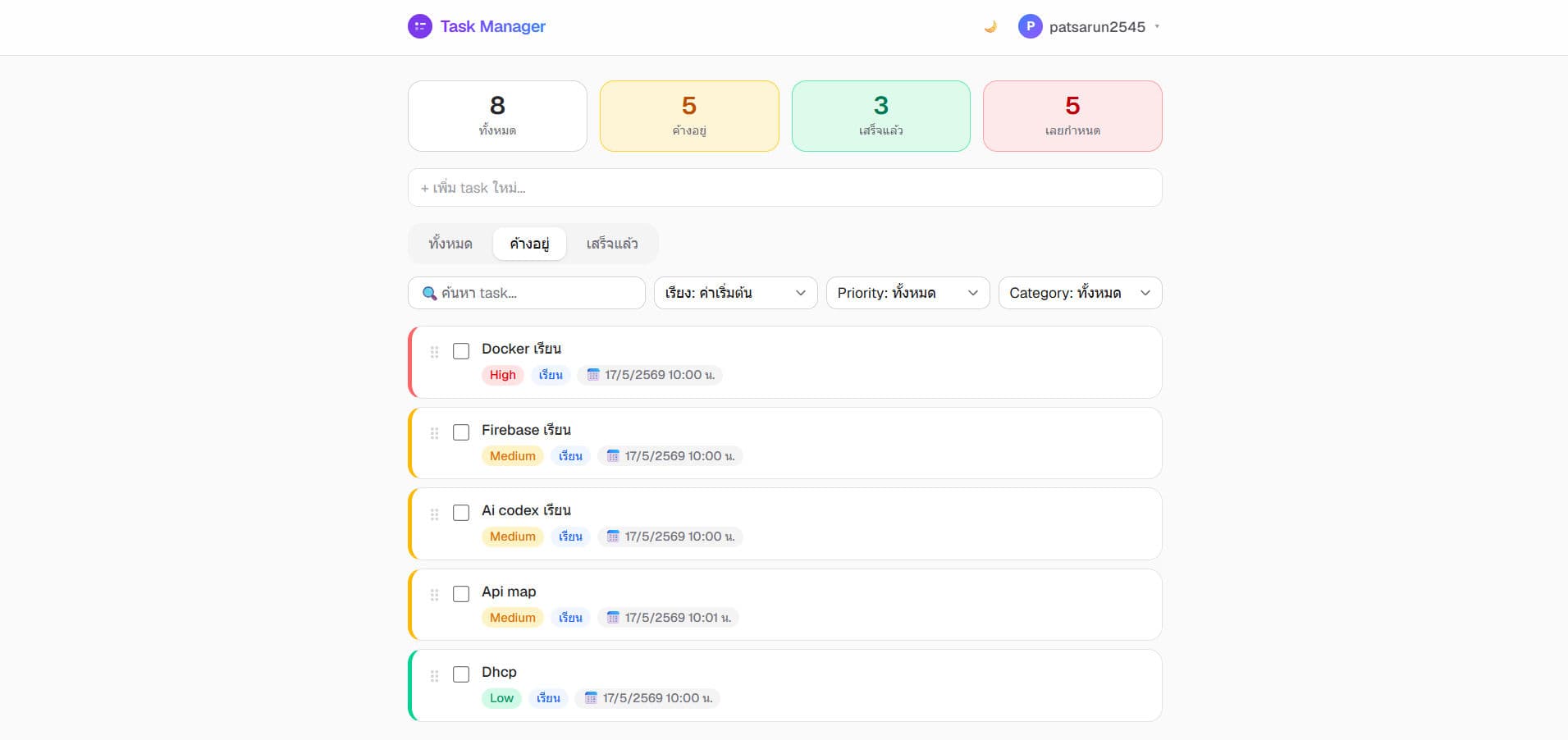Click the due date on Docker เรียน
The image size is (1568, 740).
pyautogui.click(x=650, y=375)
